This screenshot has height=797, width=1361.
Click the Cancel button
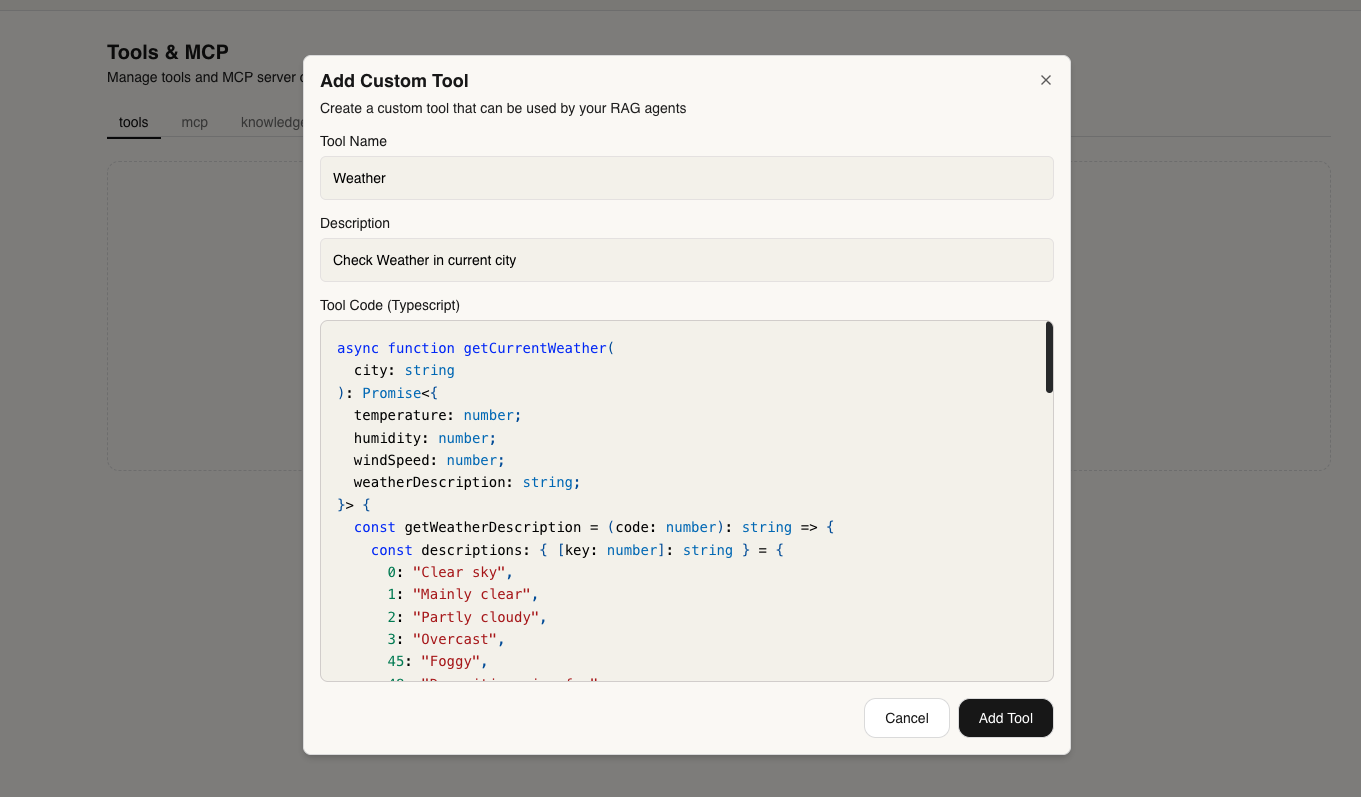click(x=906, y=718)
